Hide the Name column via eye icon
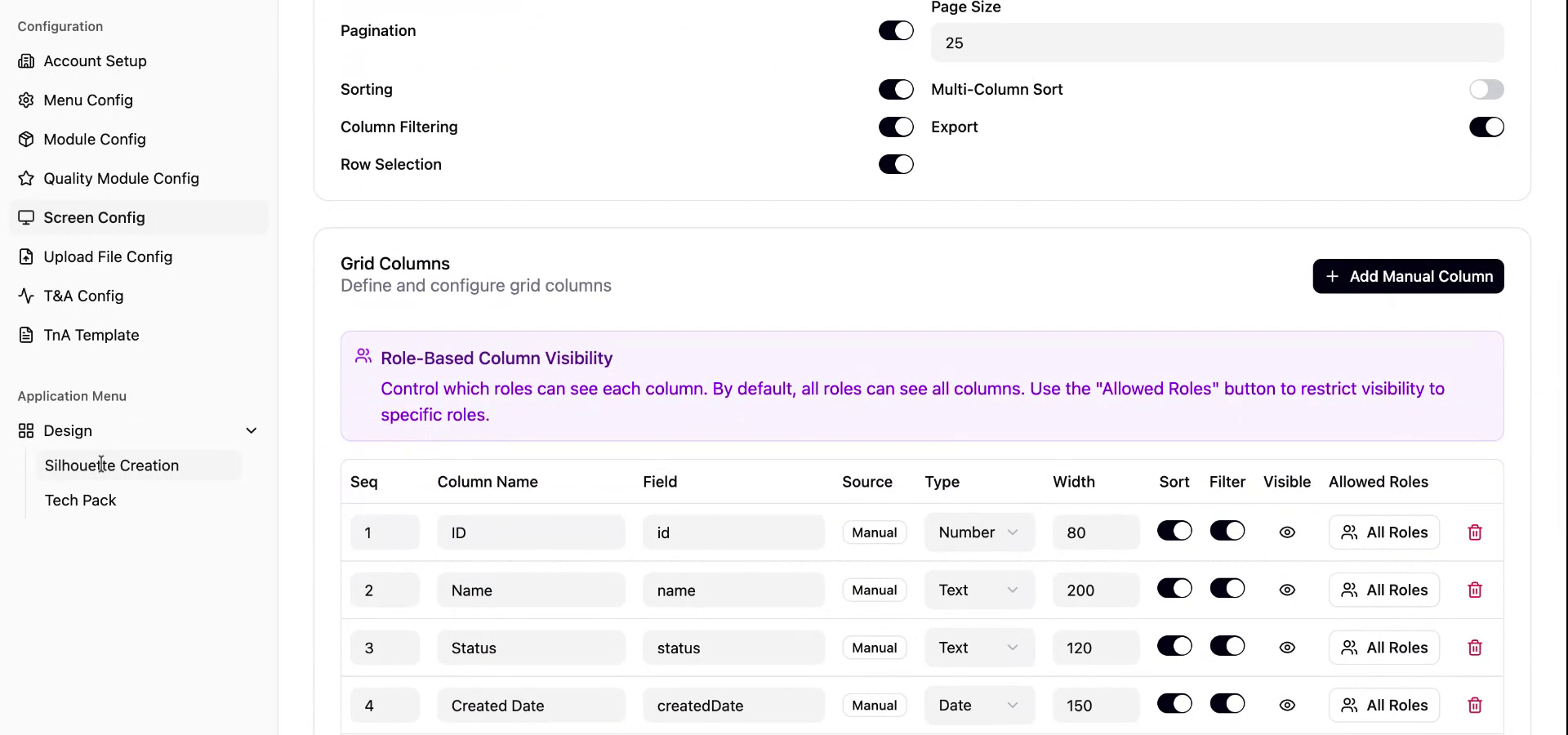Screen dimensions: 1568x735 pos(1286,590)
